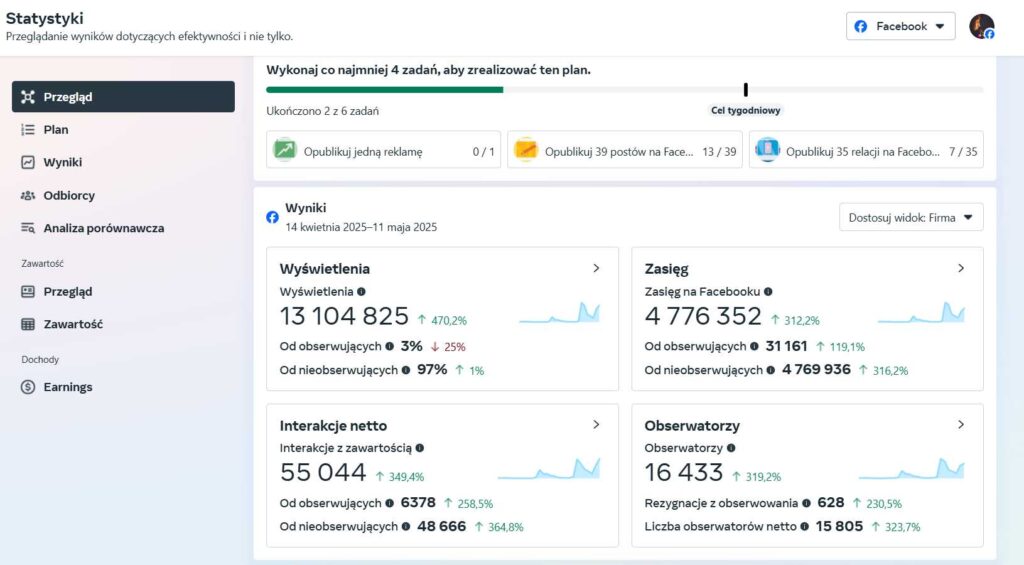Click the Cel tygodniowy marker on progress bar

[x=746, y=89]
